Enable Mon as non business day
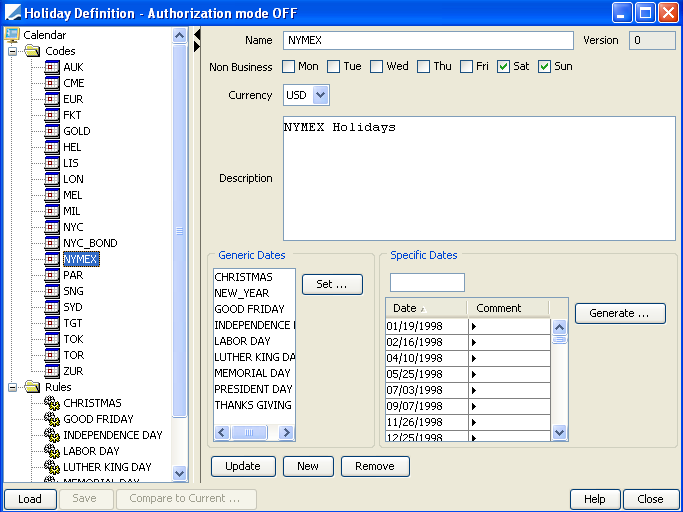This screenshot has height=512, width=683. 288,67
